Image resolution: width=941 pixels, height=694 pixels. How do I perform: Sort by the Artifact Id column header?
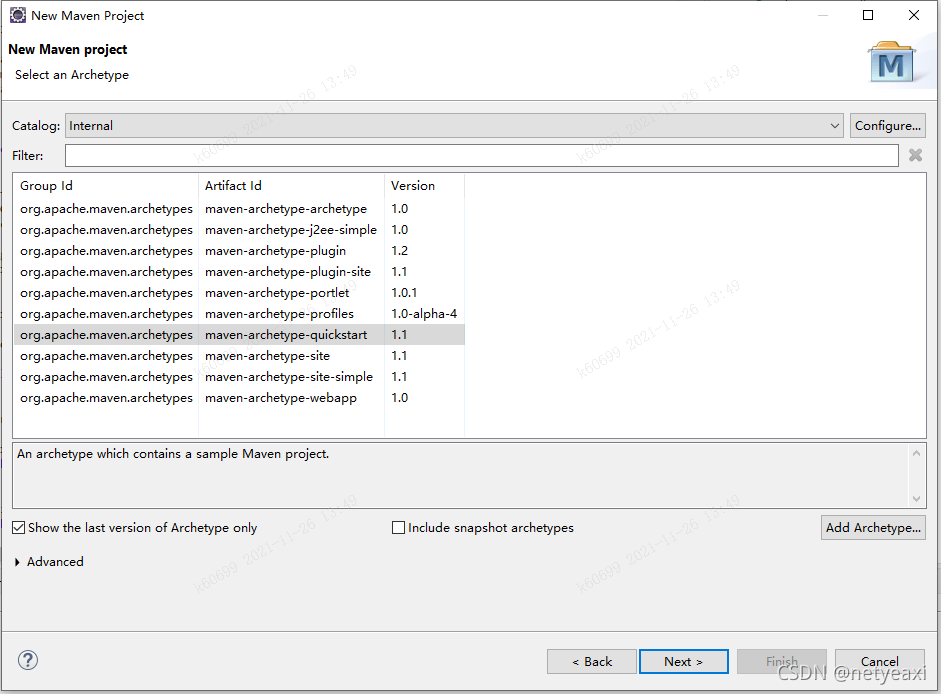(x=291, y=186)
